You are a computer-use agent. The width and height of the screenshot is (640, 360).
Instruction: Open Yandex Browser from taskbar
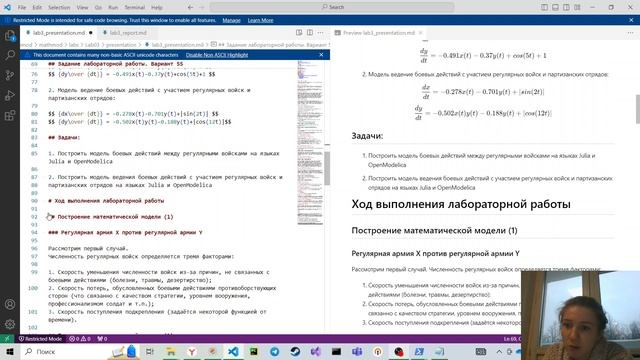click(x=191, y=351)
